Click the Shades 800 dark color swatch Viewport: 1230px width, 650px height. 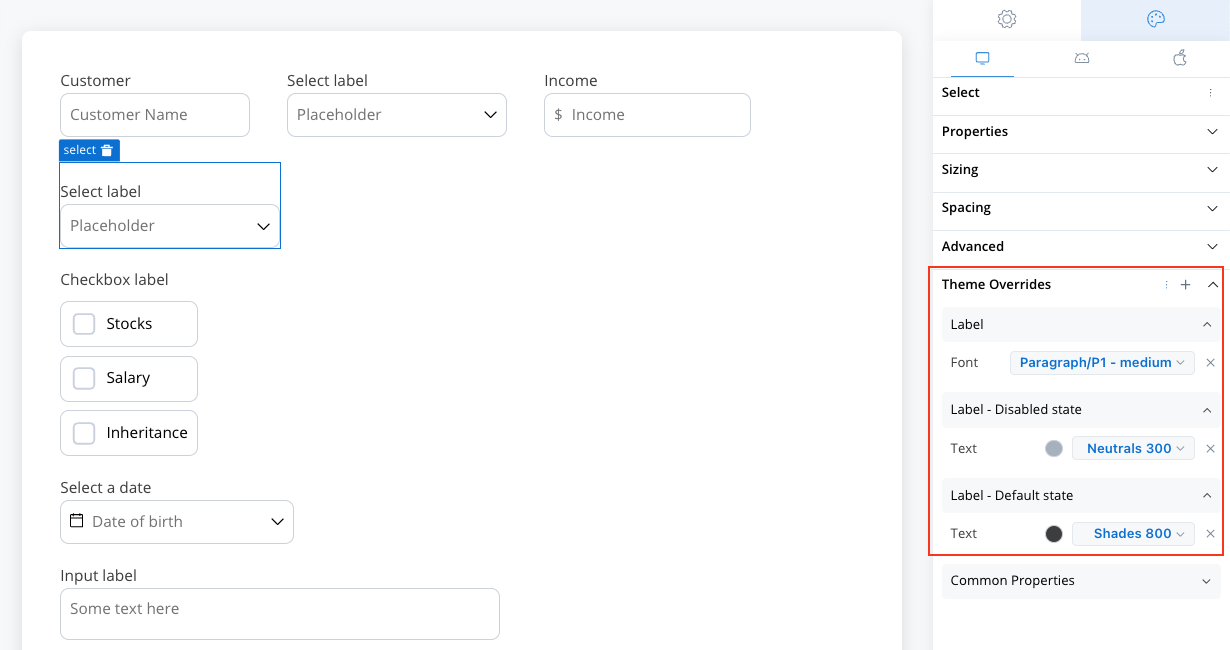point(1054,534)
